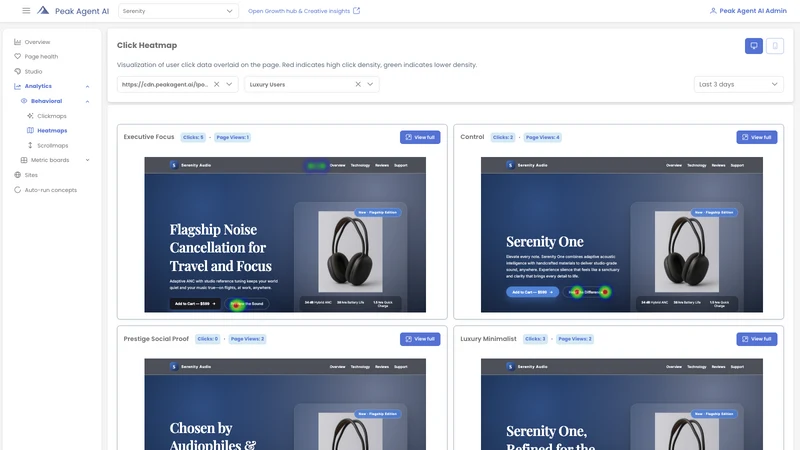Open Growth hub & Creative insights link
Screen dimensions: 800x450
(x=299, y=11)
